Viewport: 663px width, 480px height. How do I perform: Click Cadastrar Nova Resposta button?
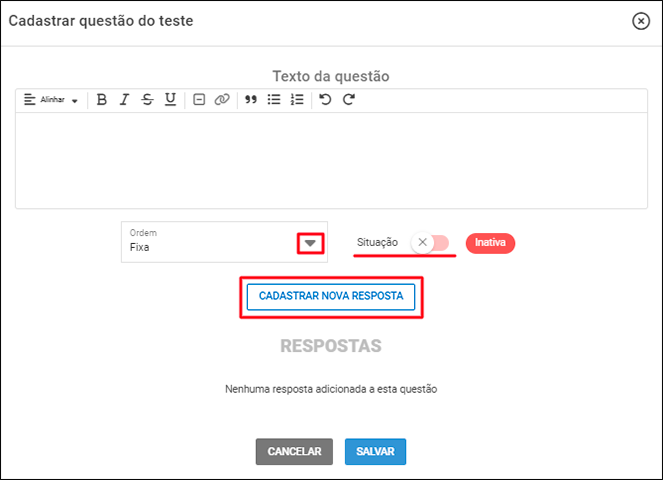pos(331,297)
